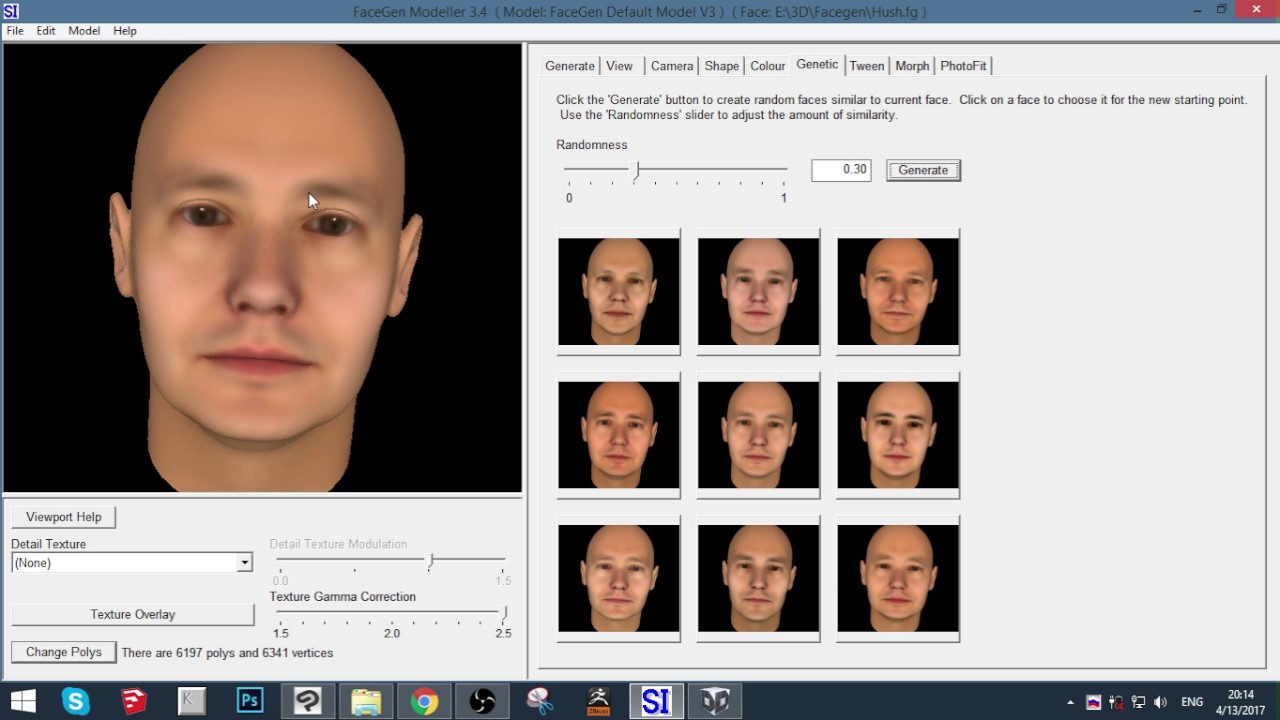Open File Explorer from the taskbar

coord(366,701)
